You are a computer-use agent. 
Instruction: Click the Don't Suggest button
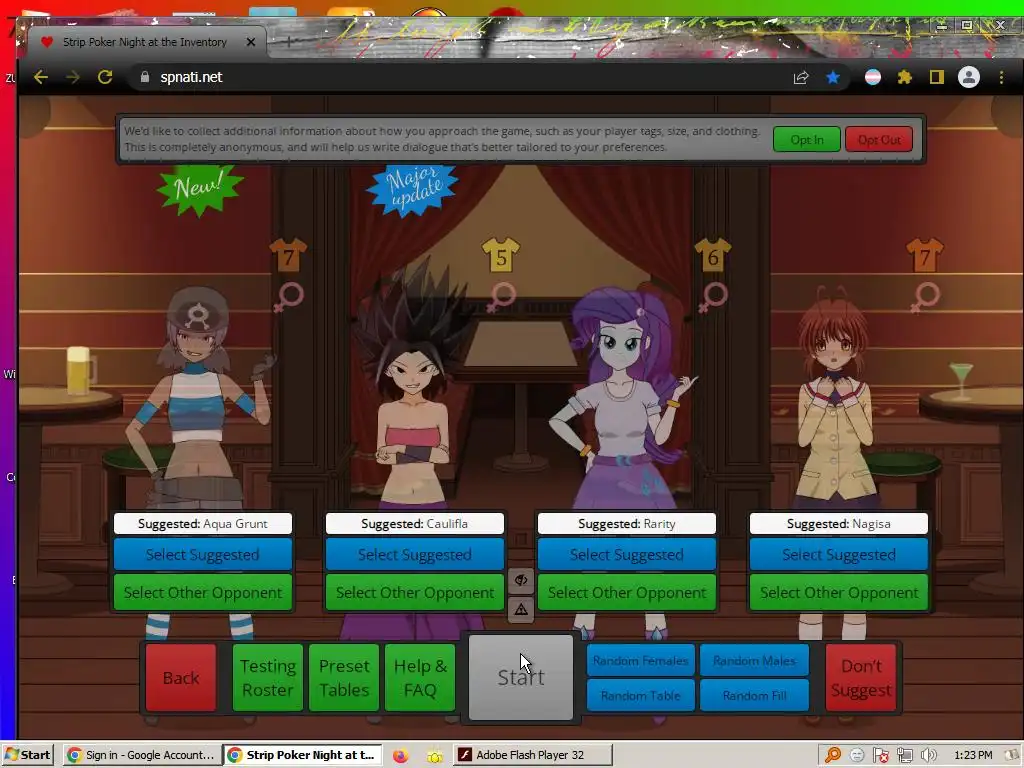click(861, 678)
